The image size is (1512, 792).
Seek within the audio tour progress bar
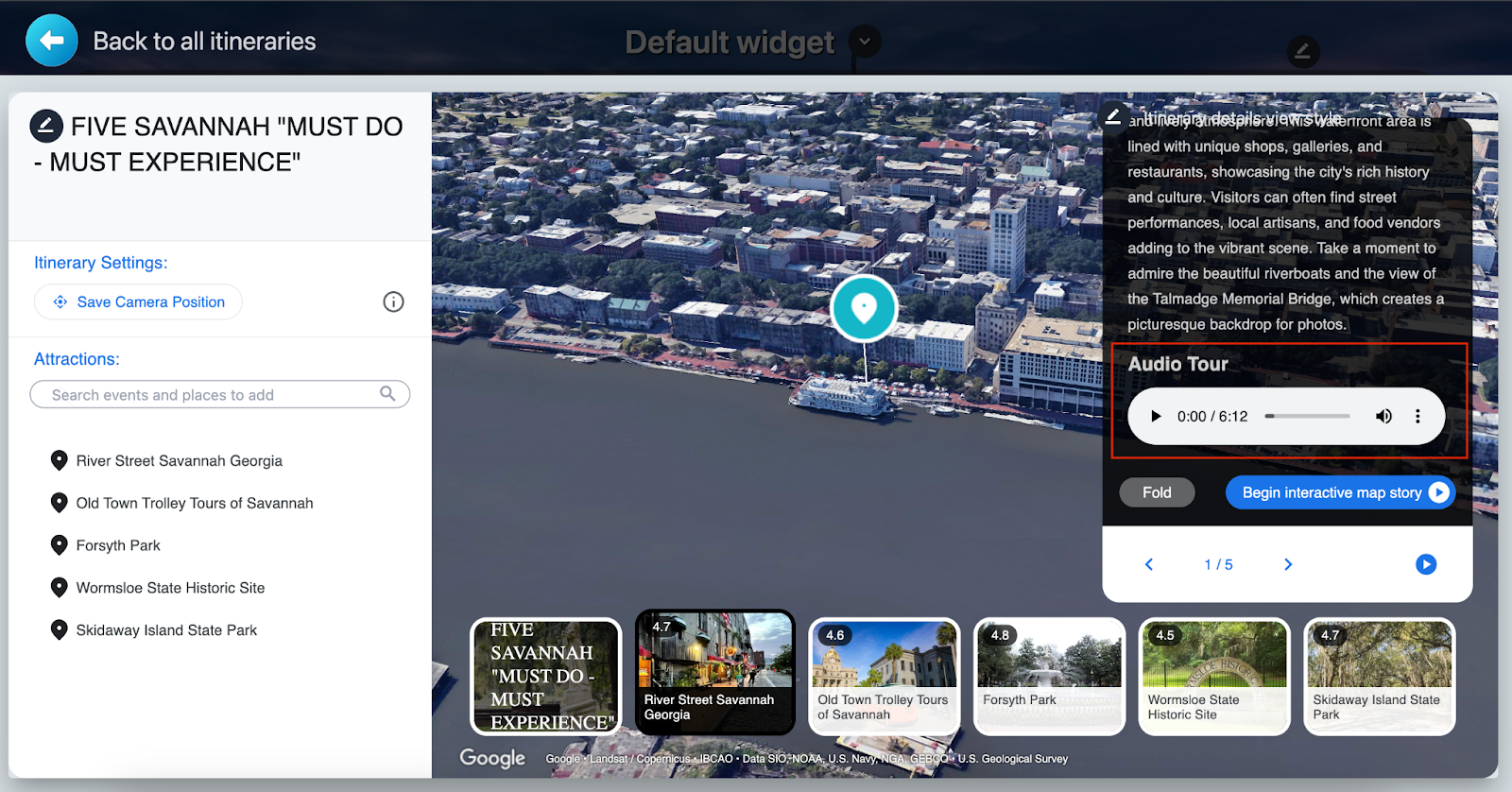tap(1308, 417)
